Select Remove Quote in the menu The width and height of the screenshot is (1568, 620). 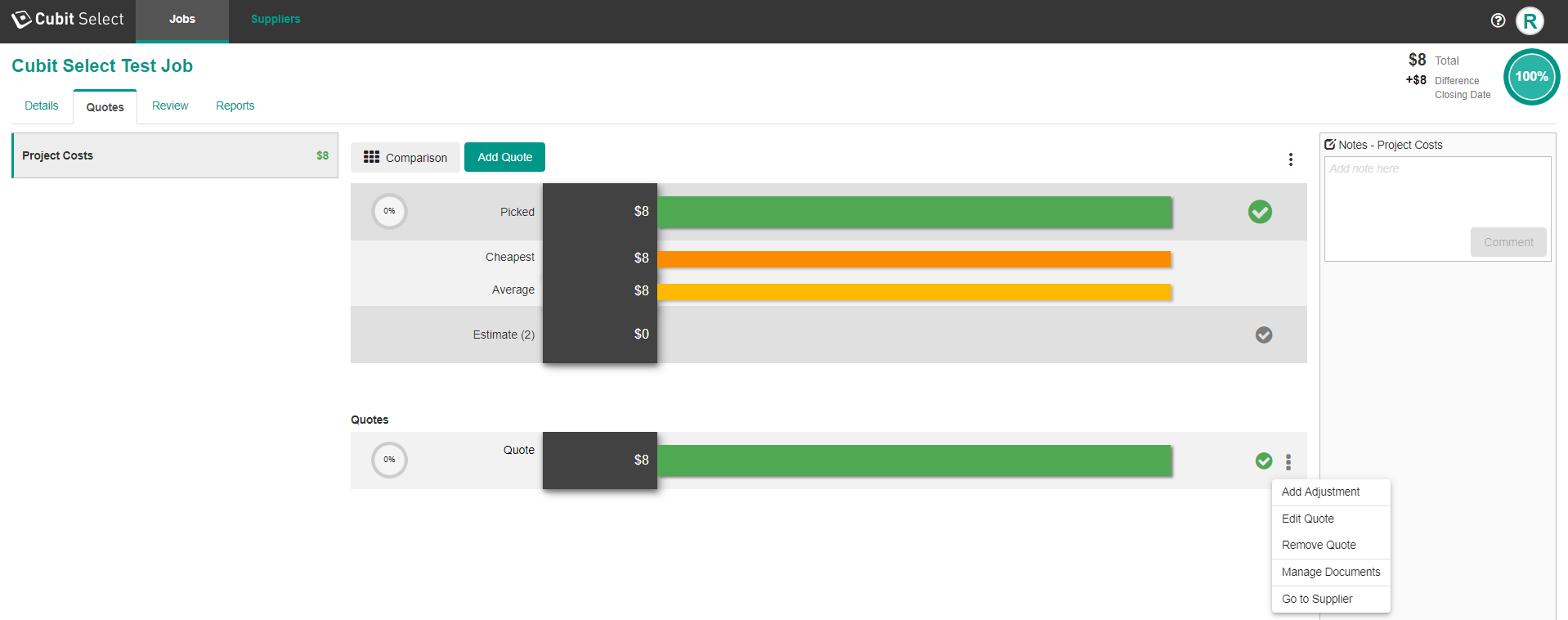coord(1331,545)
